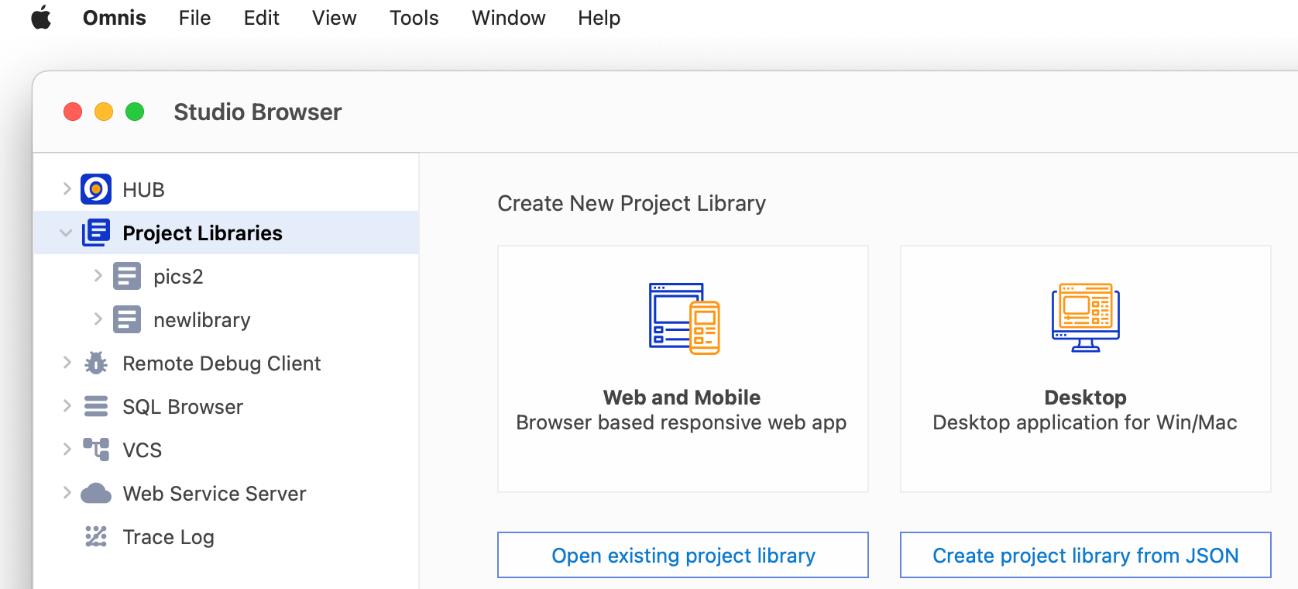
Task: Click the Studio Browser window title
Action: 258,112
